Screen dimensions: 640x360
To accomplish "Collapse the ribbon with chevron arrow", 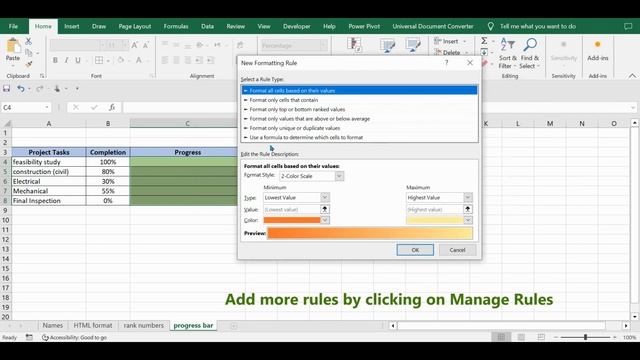I will coord(632,76).
